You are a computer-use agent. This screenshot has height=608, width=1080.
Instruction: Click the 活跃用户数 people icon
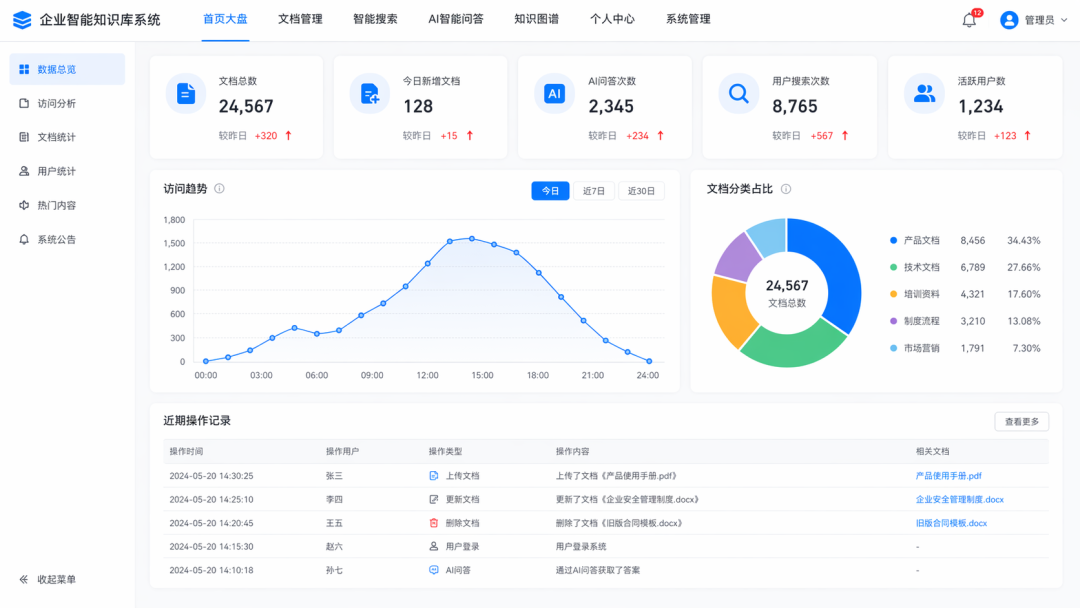(x=924, y=93)
